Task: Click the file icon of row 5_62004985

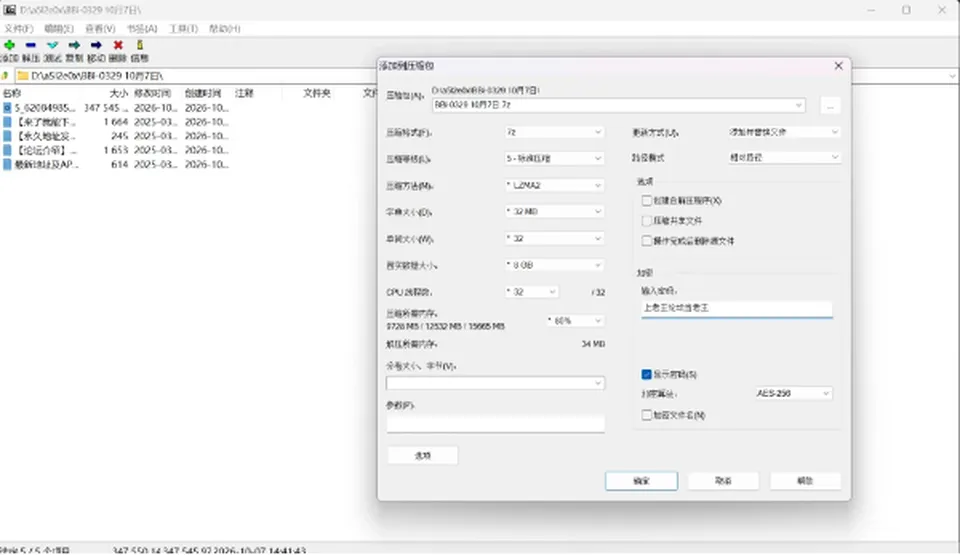Action: pyautogui.click(x=7, y=108)
